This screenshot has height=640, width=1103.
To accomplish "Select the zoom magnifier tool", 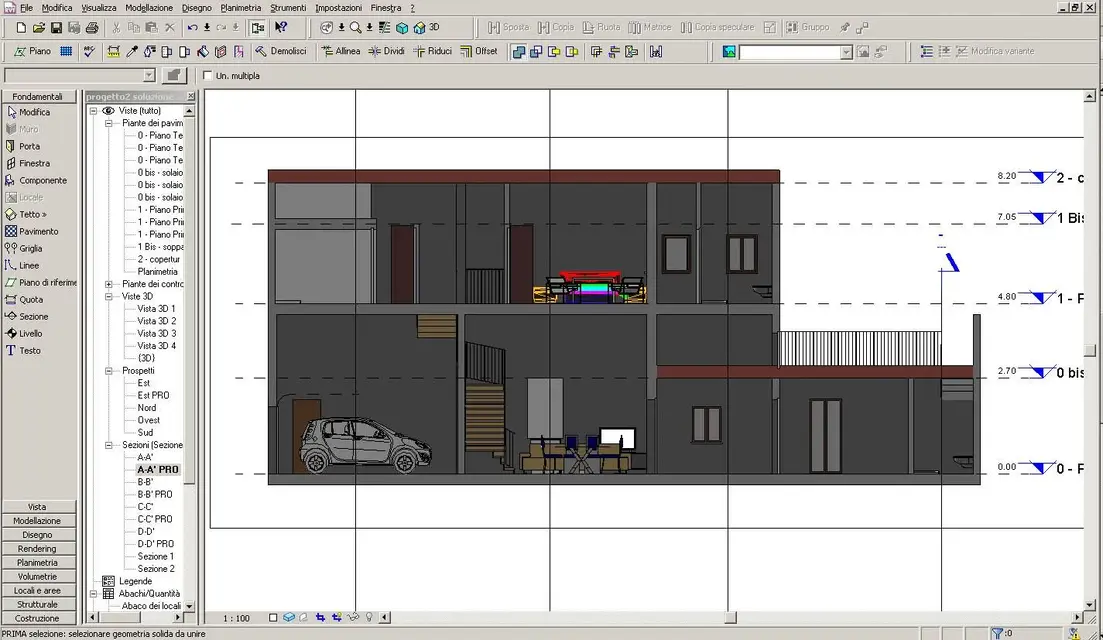I will click(x=355, y=27).
